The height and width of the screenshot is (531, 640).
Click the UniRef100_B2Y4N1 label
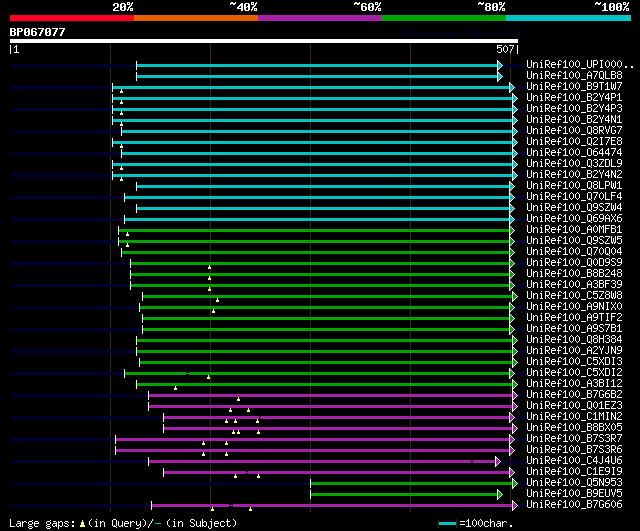[574, 120]
